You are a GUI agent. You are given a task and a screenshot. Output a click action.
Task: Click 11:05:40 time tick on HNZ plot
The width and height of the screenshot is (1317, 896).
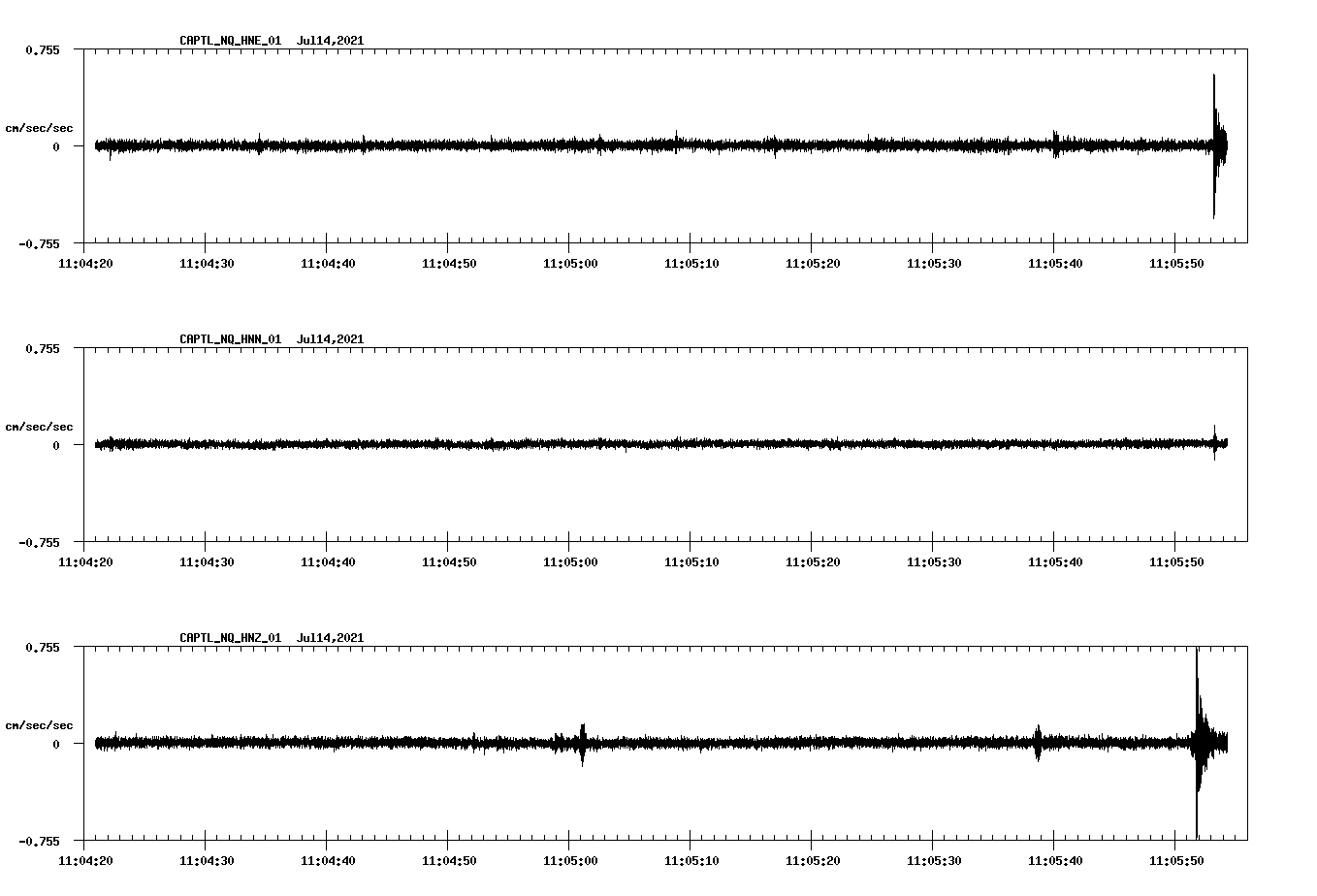(1054, 860)
